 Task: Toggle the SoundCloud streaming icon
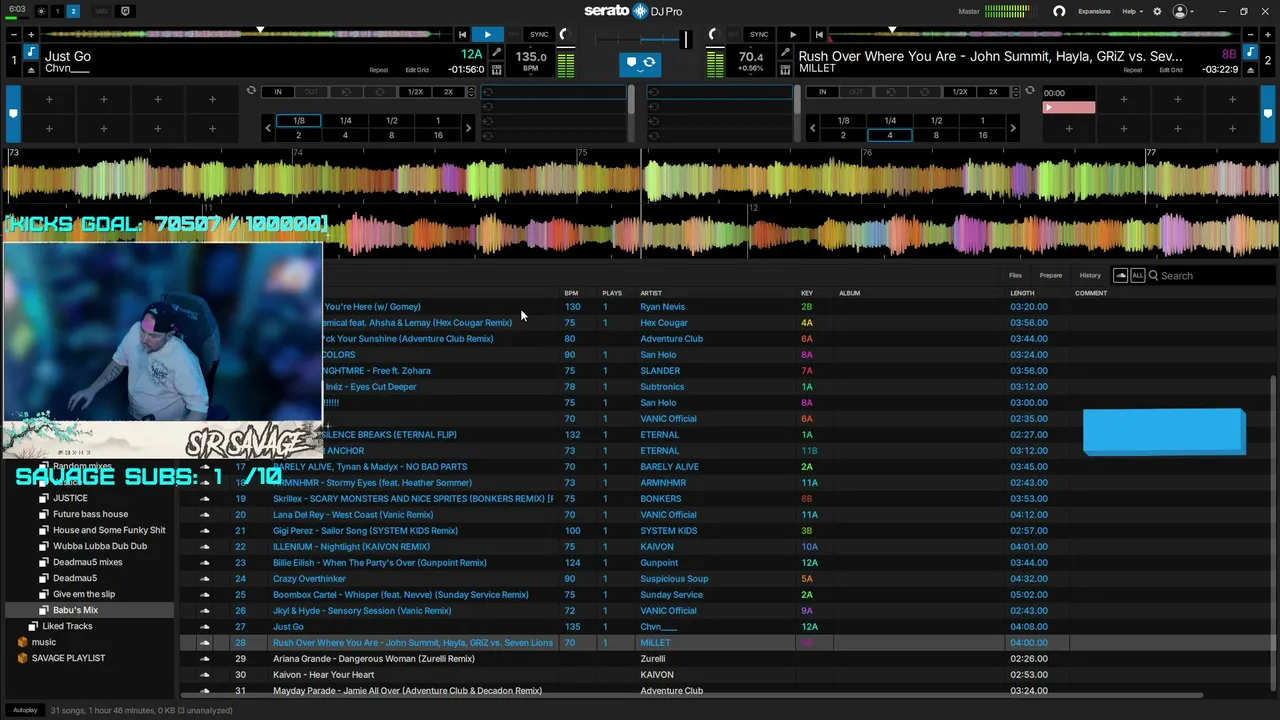[x=1120, y=275]
